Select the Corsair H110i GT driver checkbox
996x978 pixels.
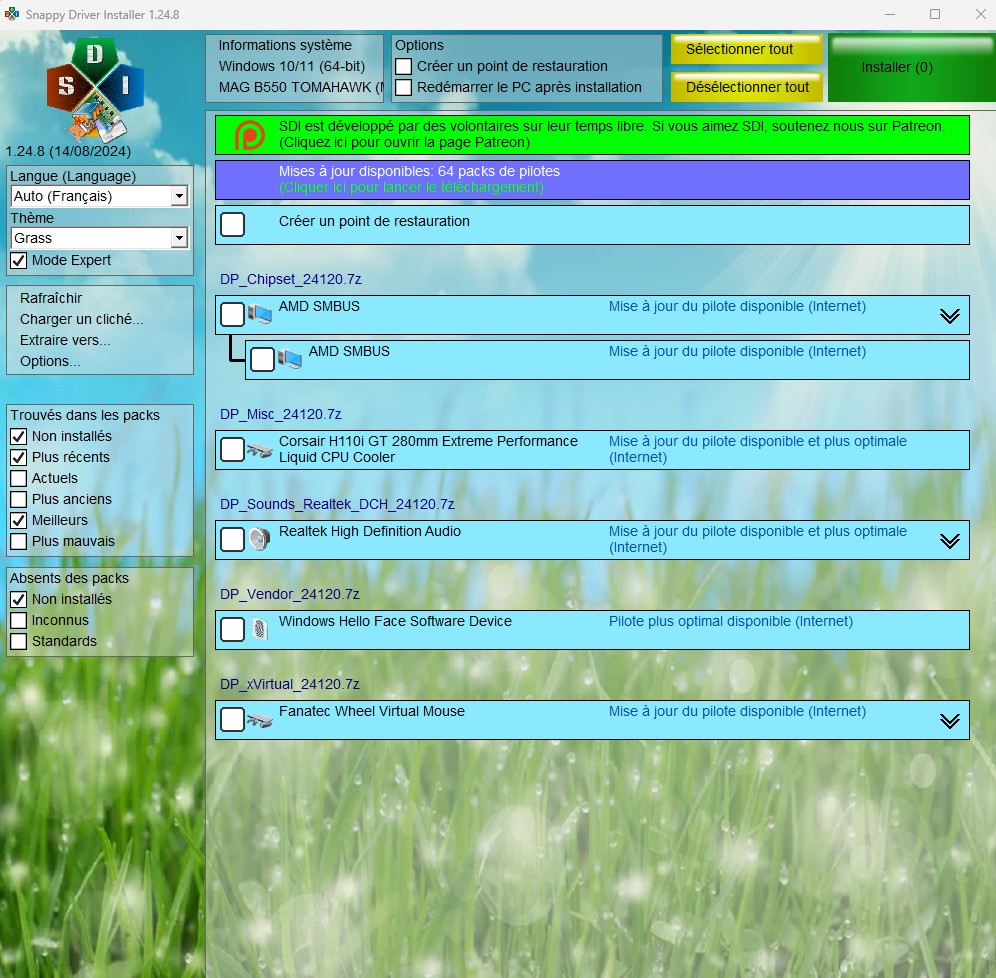(232, 450)
